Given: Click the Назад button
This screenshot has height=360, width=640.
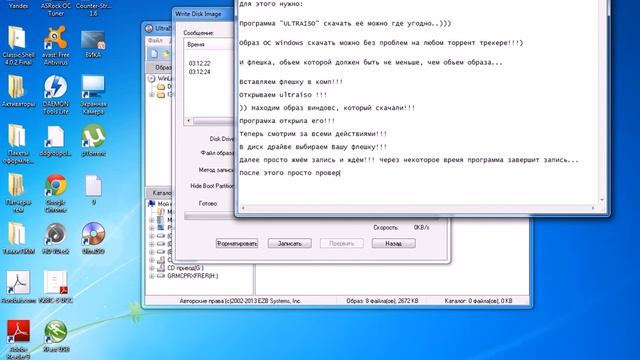Looking at the screenshot, I should pyautogui.click(x=393, y=243).
